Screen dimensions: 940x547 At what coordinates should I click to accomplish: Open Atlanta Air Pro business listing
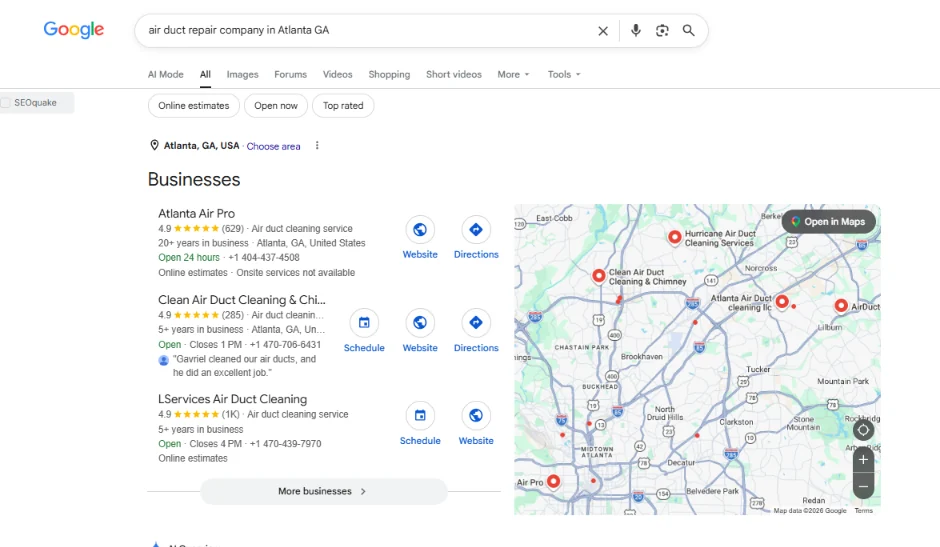[x=197, y=214]
